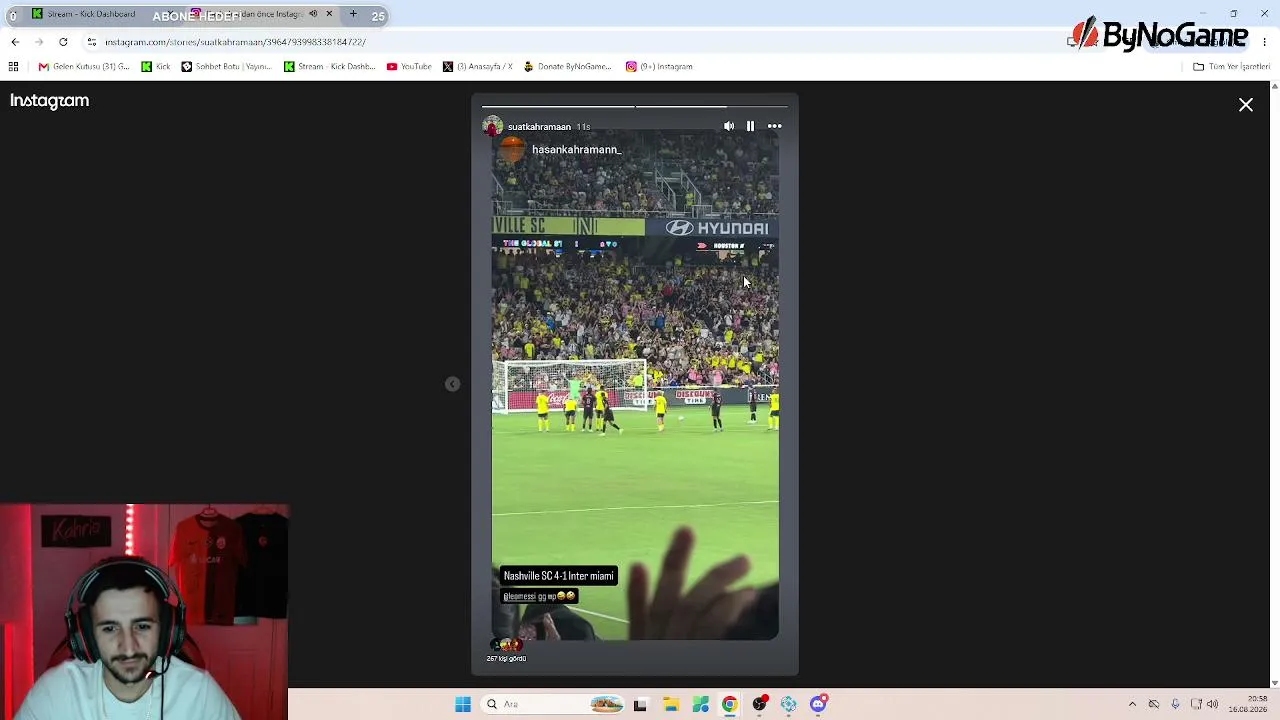
Task: Mute the Instagram tab via speaker icon
Action: [313, 14]
